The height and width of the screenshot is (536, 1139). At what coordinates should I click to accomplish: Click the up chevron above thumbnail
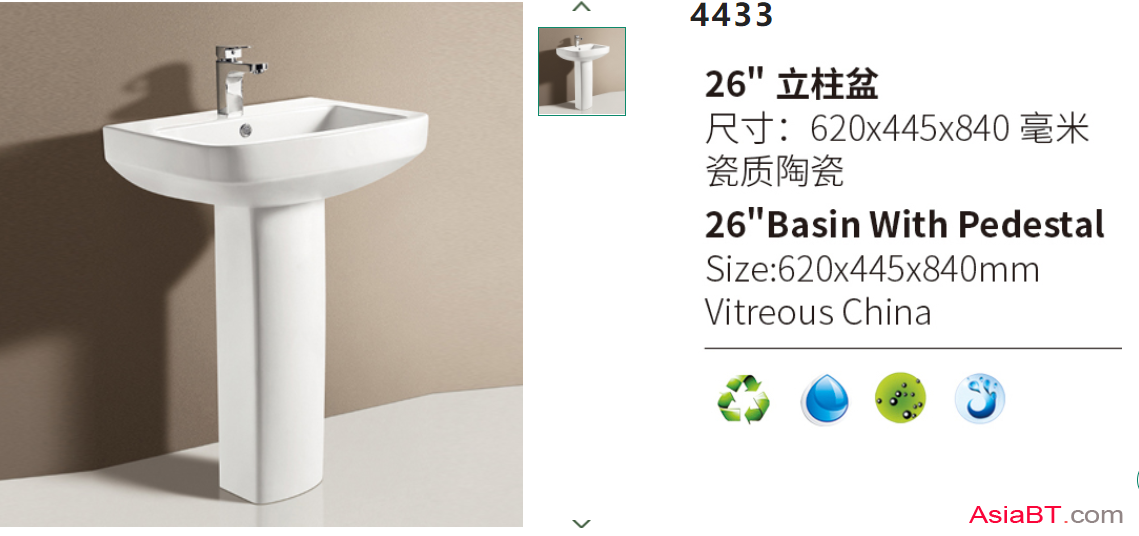coord(582,7)
